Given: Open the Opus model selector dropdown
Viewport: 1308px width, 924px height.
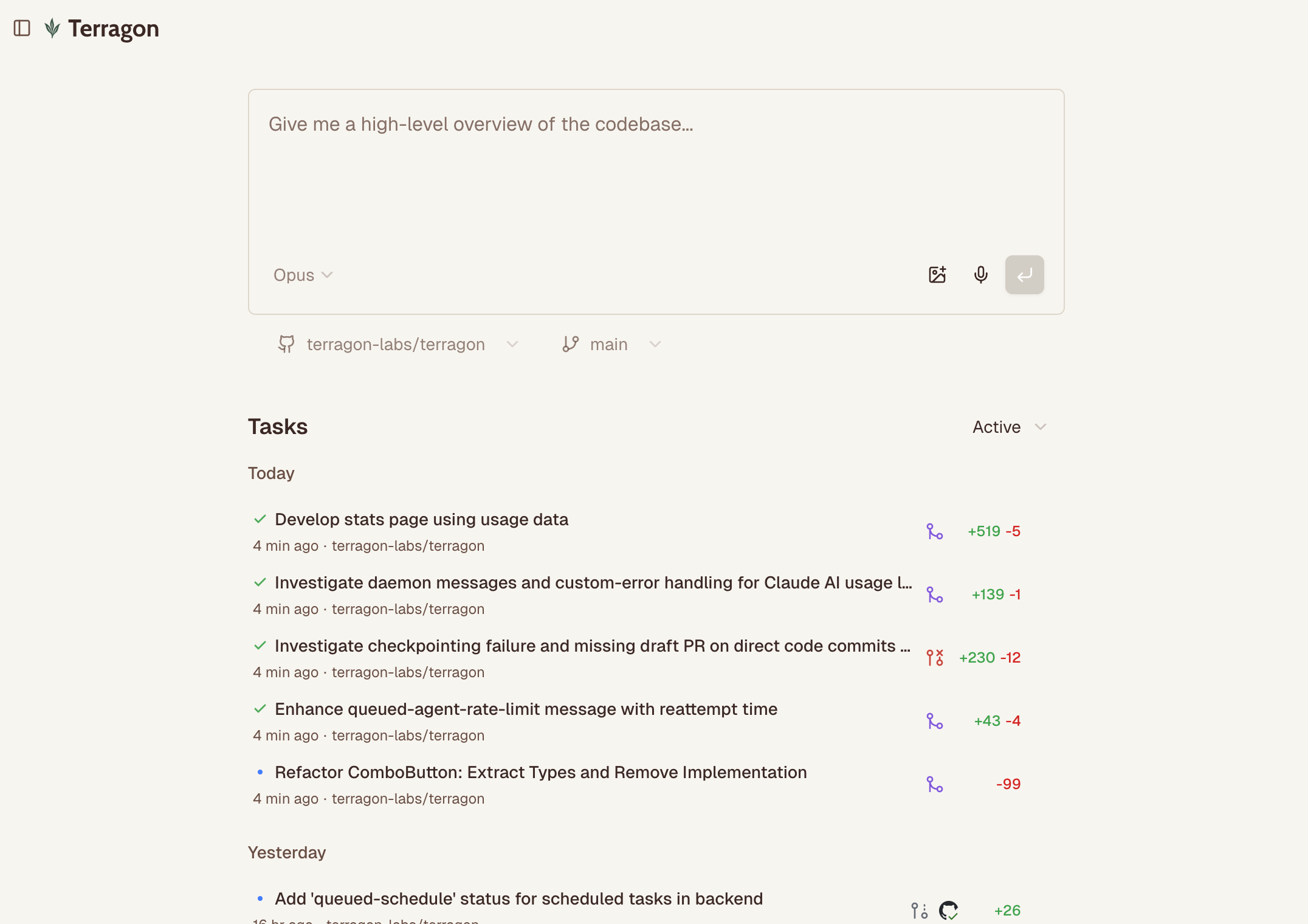Looking at the screenshot, I should 303,275.
